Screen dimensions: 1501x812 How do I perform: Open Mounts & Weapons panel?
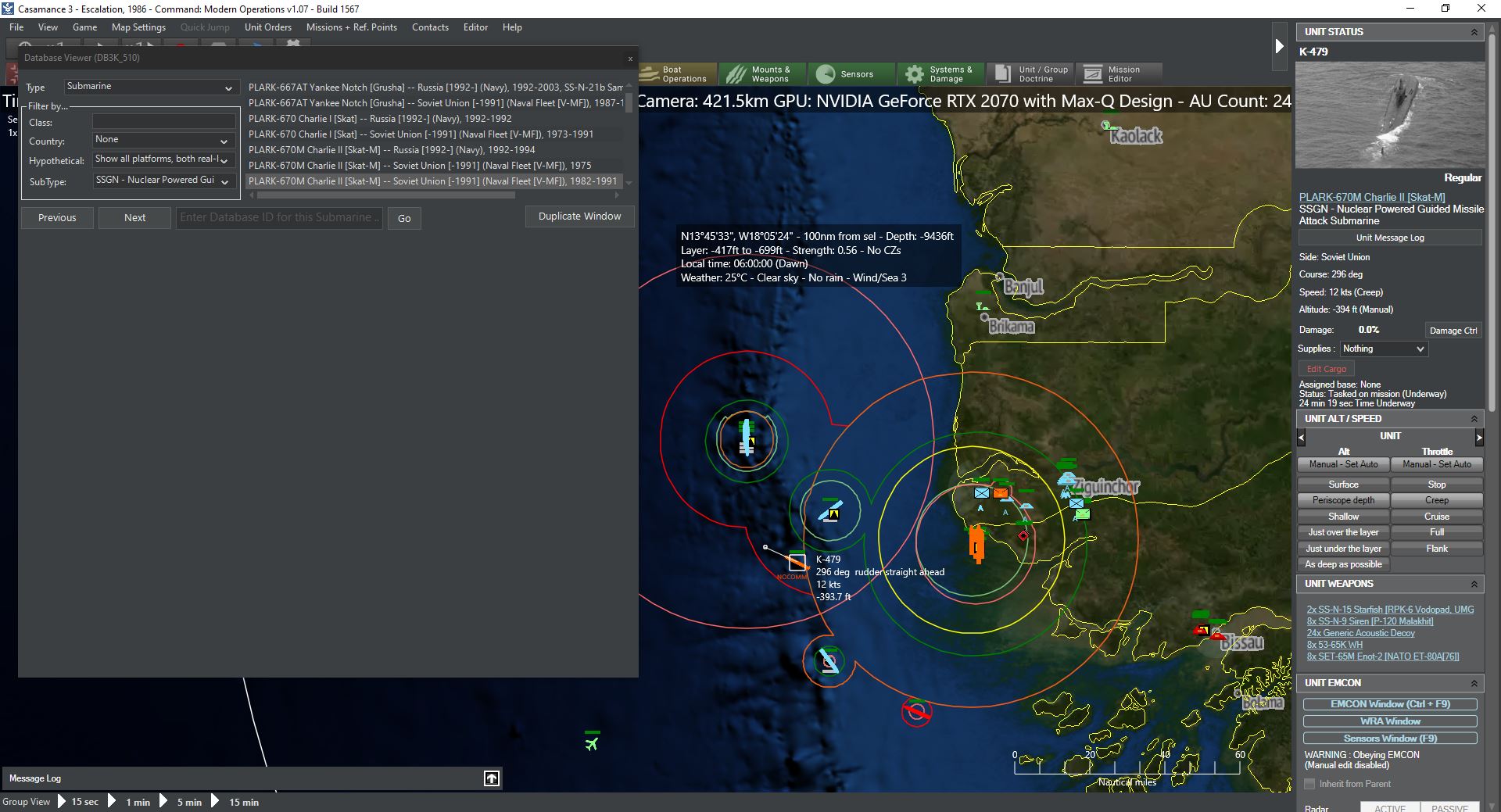tap(761, 74)
